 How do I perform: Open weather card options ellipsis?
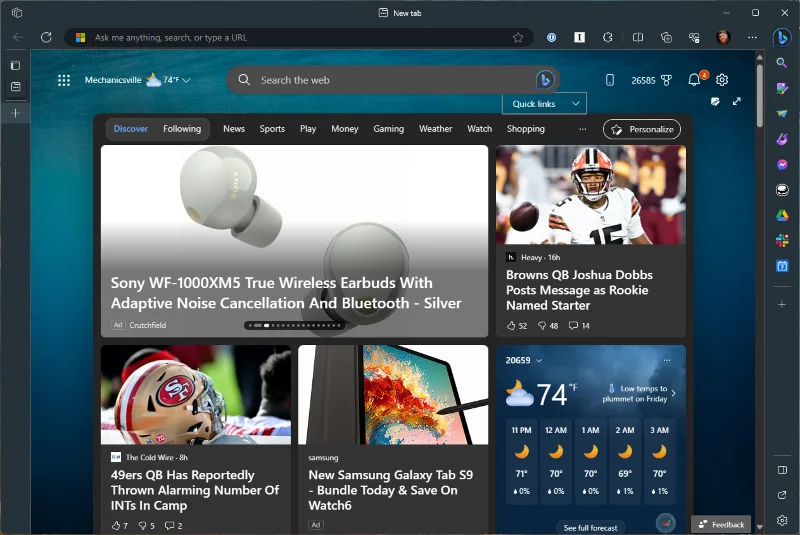(667, 360)
